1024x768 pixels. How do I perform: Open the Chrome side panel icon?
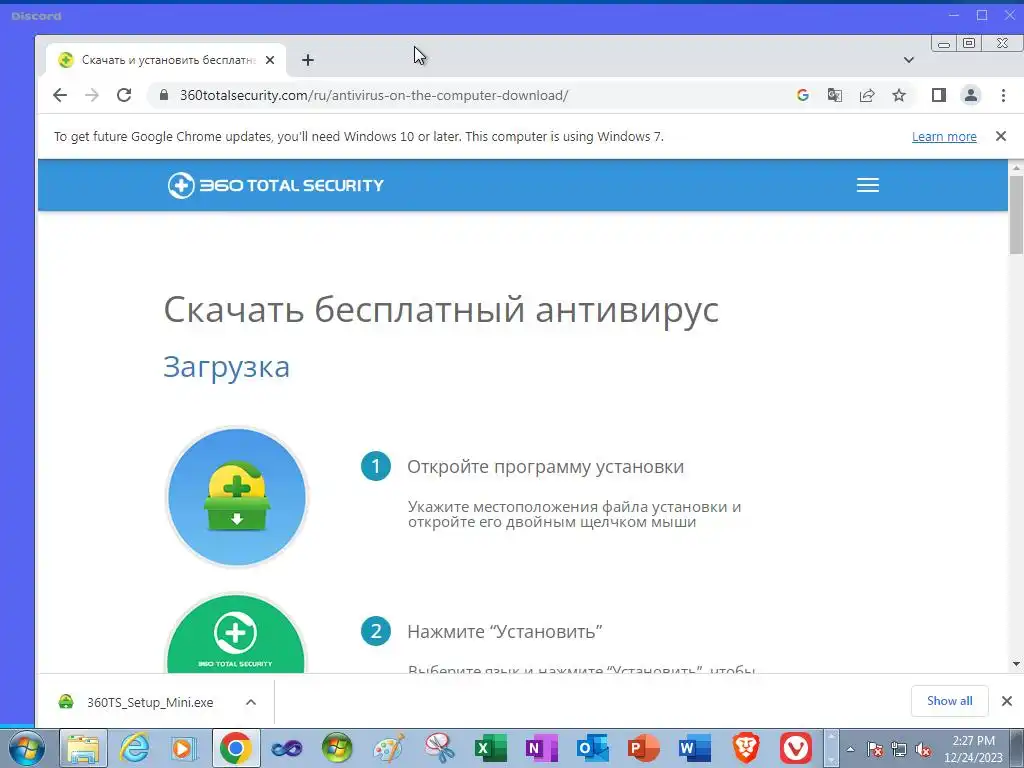coord(938,95)
